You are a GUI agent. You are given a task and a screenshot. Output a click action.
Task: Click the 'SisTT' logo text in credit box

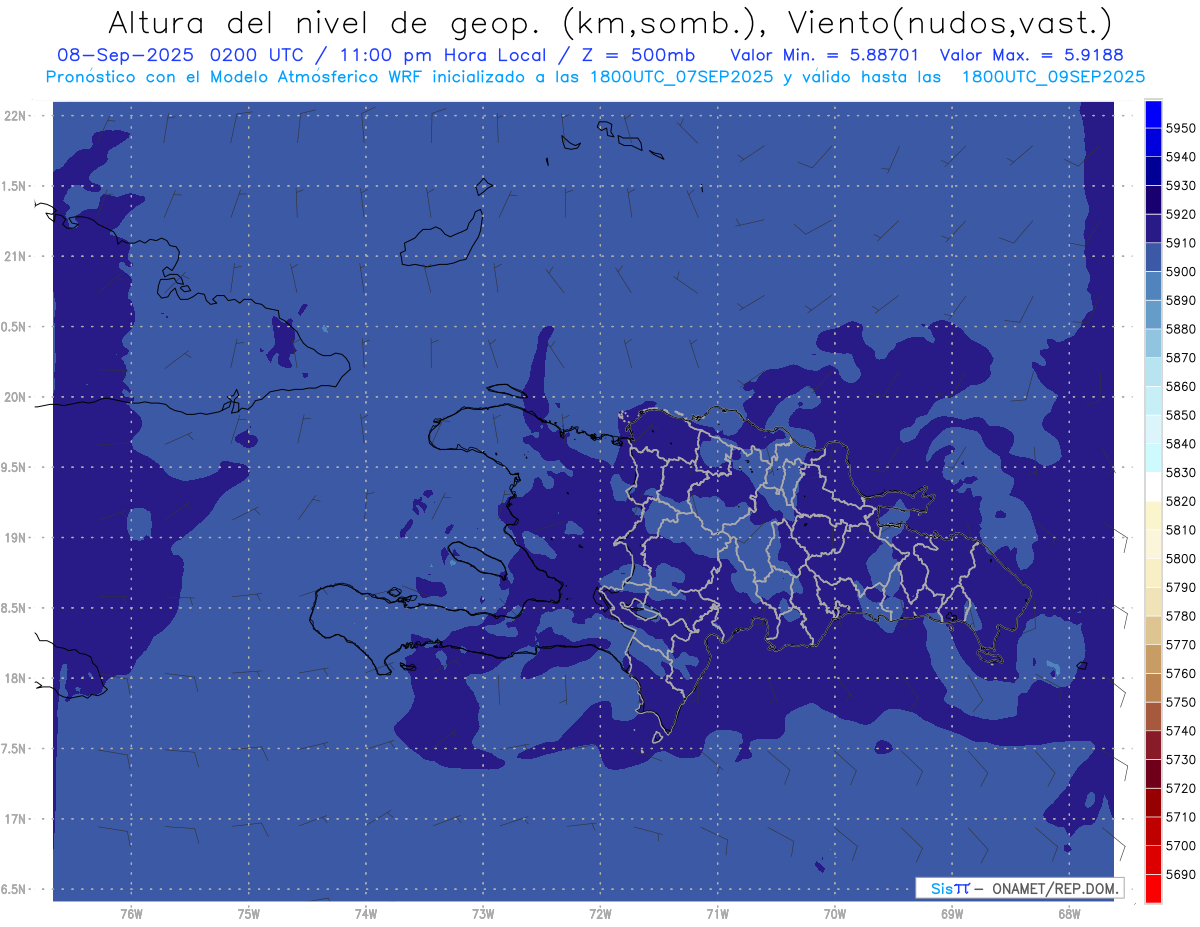point(950,888)
